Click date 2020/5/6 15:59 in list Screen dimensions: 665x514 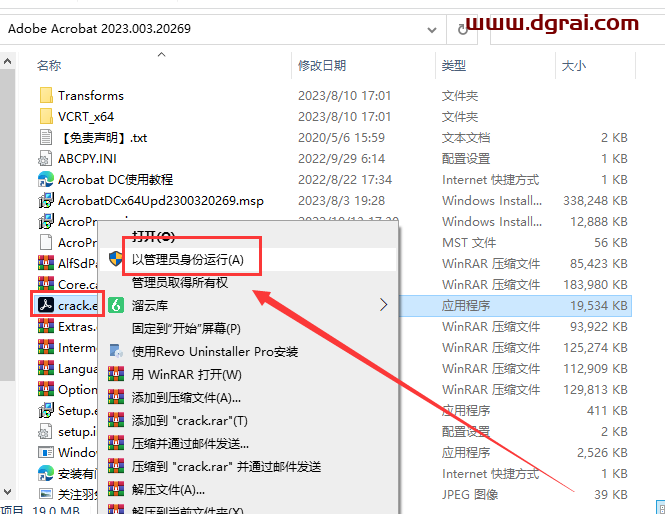point(341,137)
